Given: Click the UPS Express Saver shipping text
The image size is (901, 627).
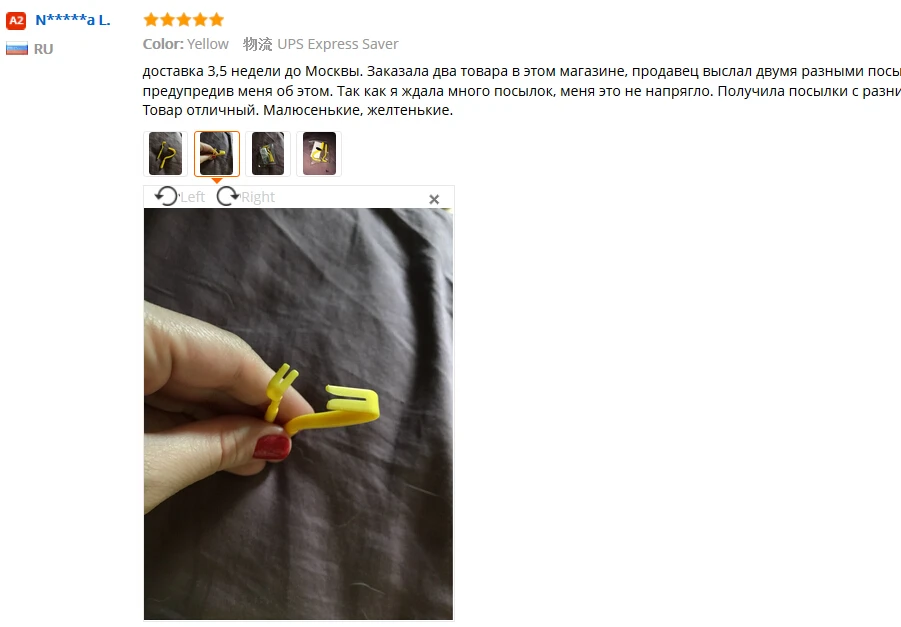Looking at the screenshot, I should pyautogui.click(x=338, y=44).
